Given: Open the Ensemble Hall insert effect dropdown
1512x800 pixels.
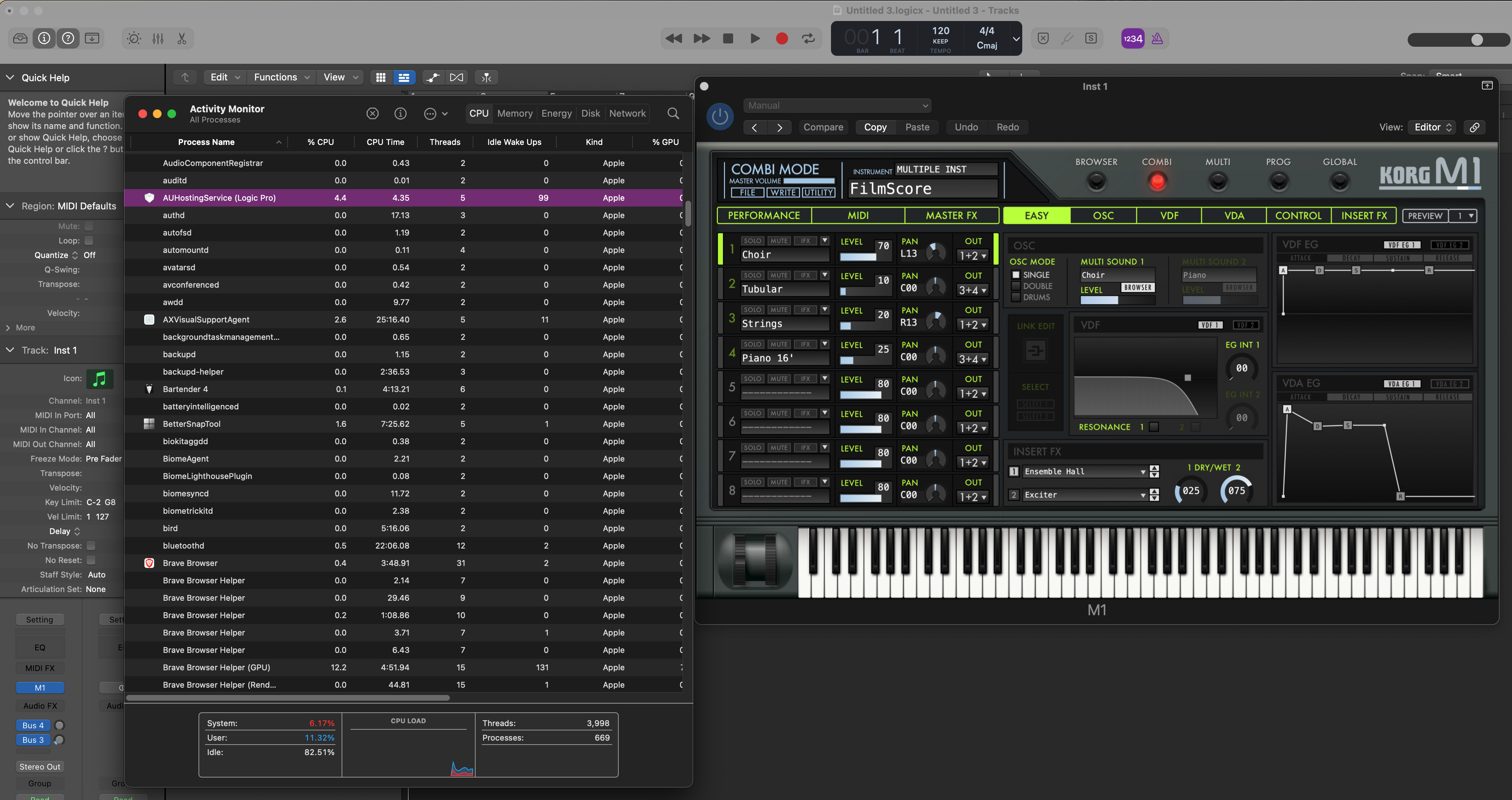Looking at the screenshot, I should (1084, 472).
